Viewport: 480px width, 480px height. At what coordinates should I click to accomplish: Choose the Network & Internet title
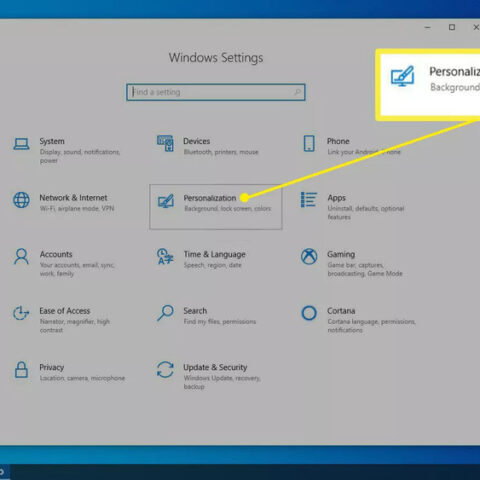pos(73,198)
